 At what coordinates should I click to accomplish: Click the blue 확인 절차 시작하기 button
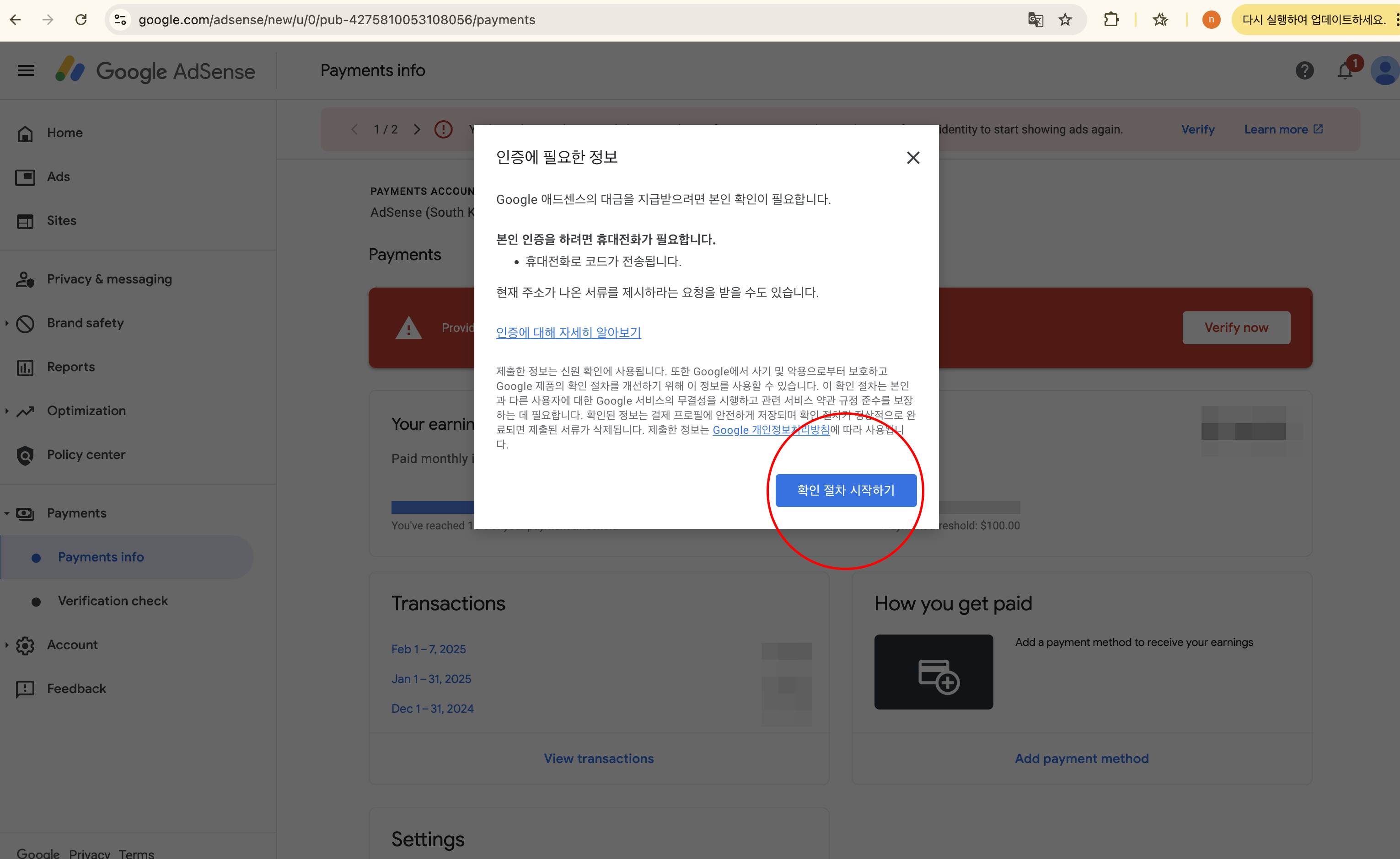(845, 490)
